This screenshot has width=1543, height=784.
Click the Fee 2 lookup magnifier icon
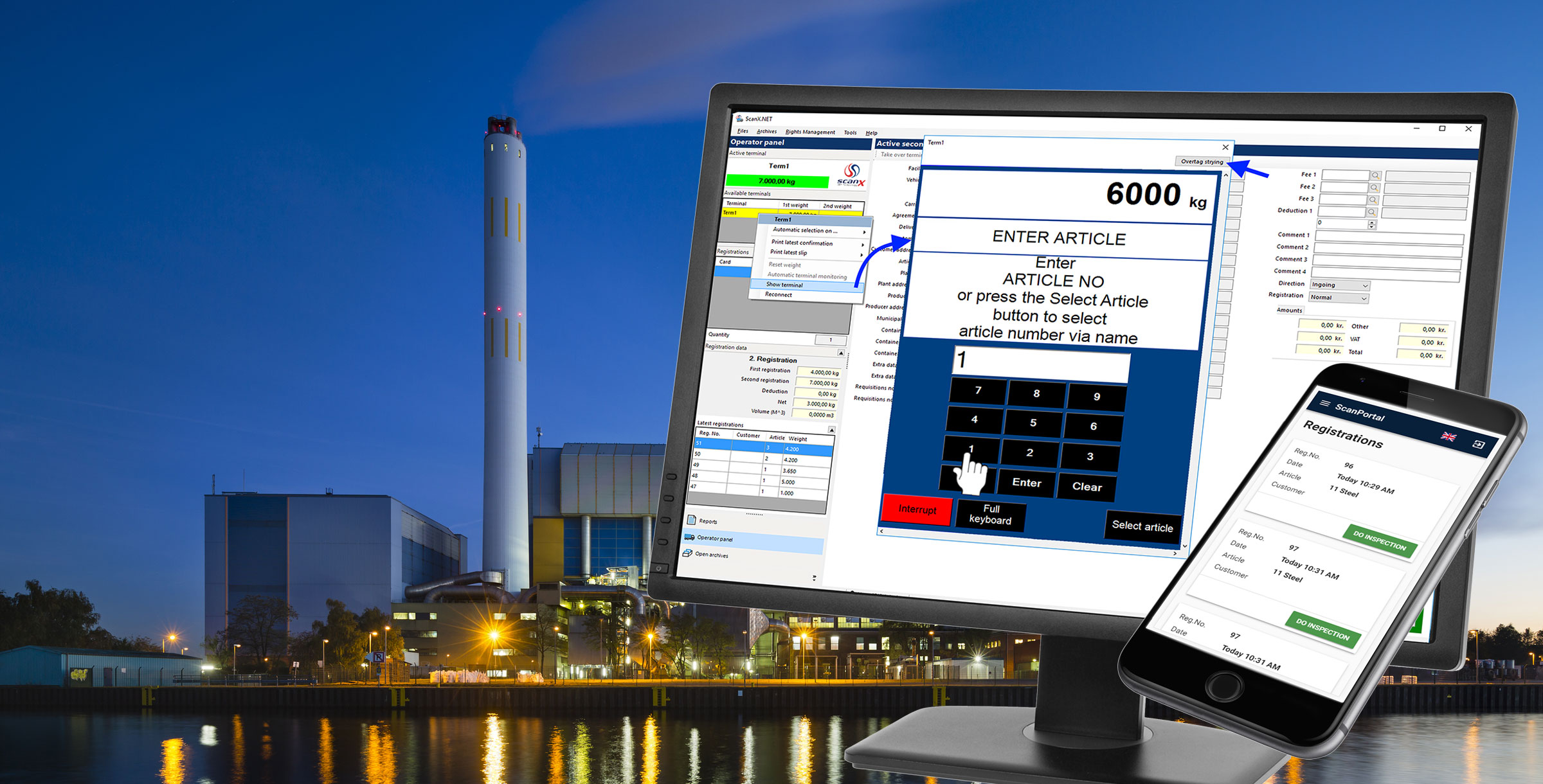(1374, 188)
